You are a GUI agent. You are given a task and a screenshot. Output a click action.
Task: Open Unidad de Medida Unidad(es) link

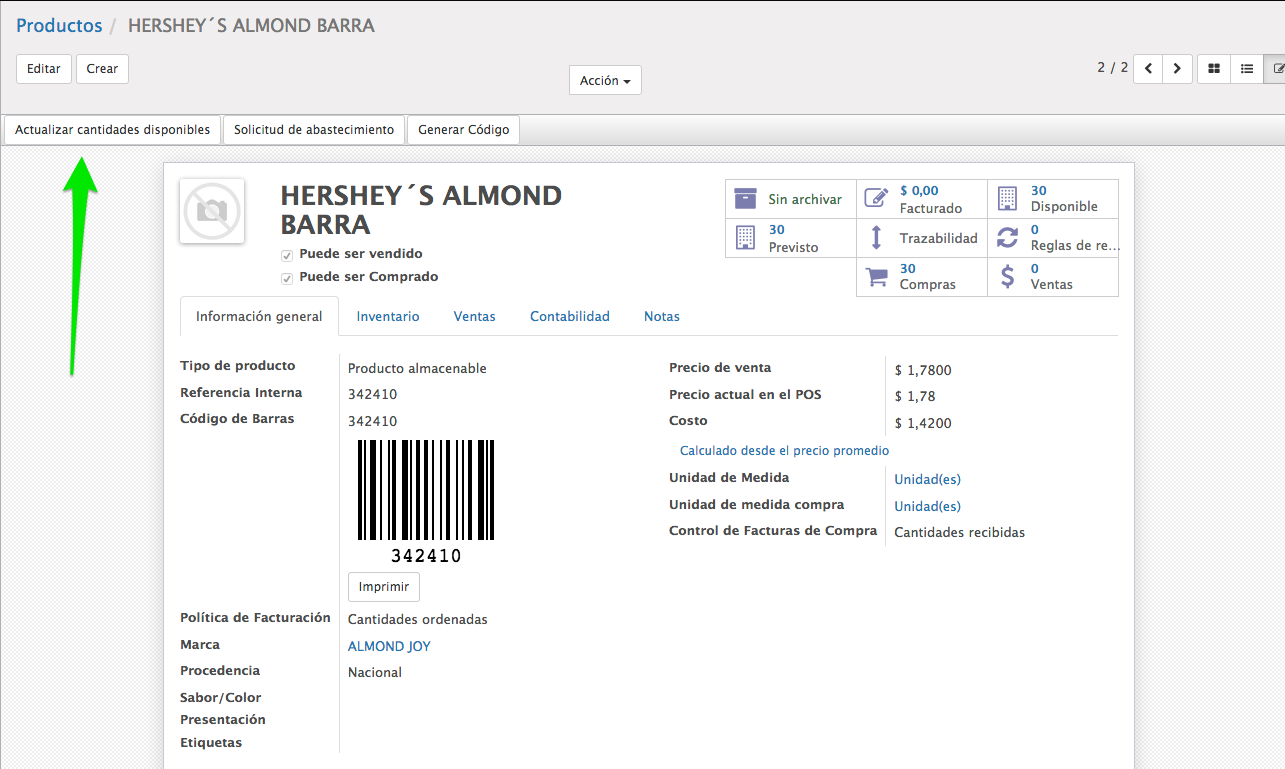pos(927,480)
